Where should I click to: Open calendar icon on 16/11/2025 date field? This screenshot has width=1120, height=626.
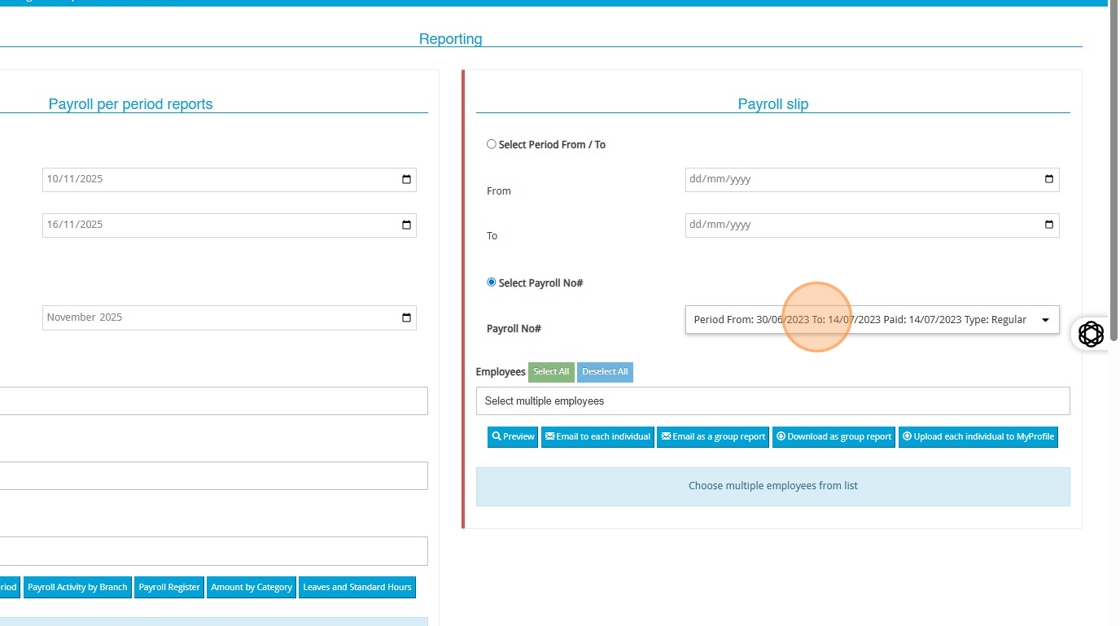pyautogui.click(x=406, y=225)
